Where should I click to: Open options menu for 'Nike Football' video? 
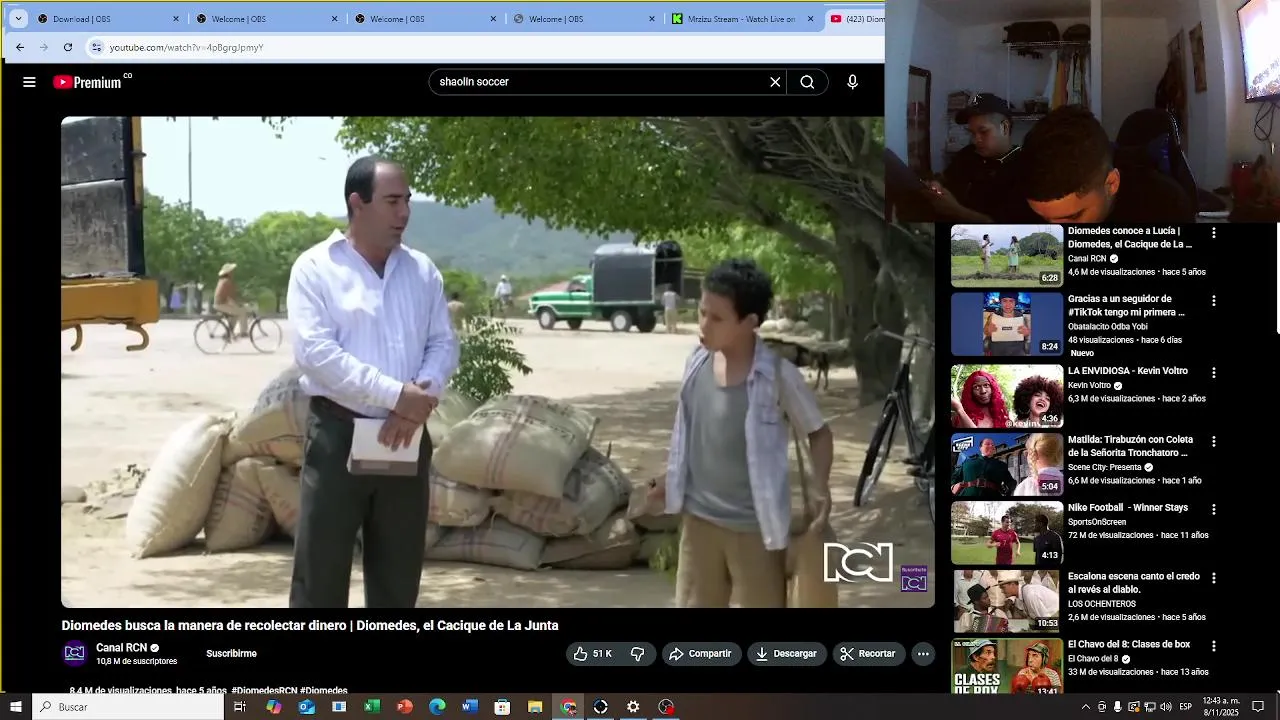(1214, 510)
